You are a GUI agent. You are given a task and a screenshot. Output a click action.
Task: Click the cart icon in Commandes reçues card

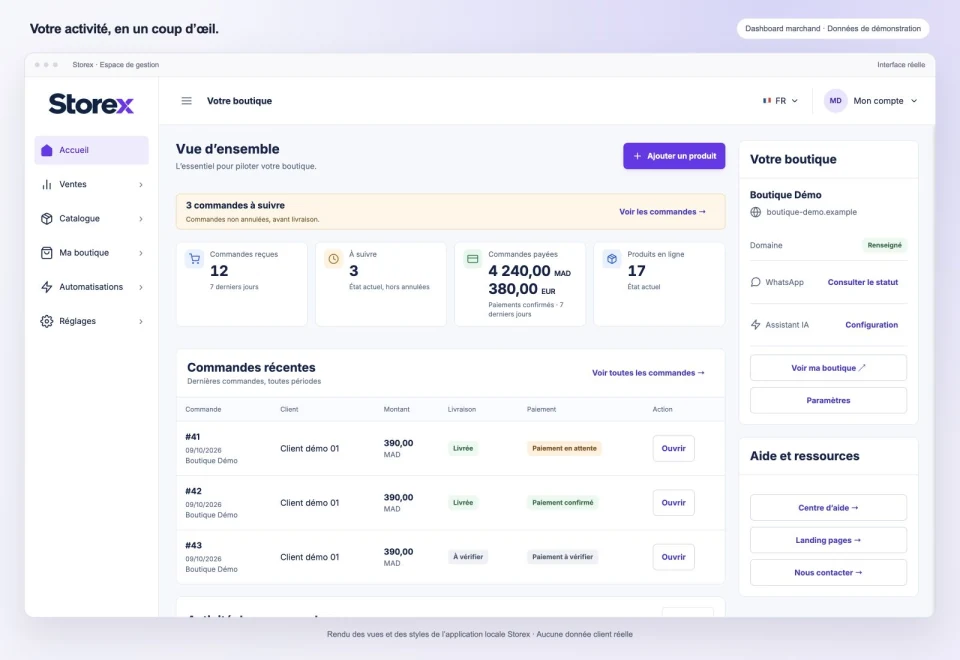tap(194, 259)
